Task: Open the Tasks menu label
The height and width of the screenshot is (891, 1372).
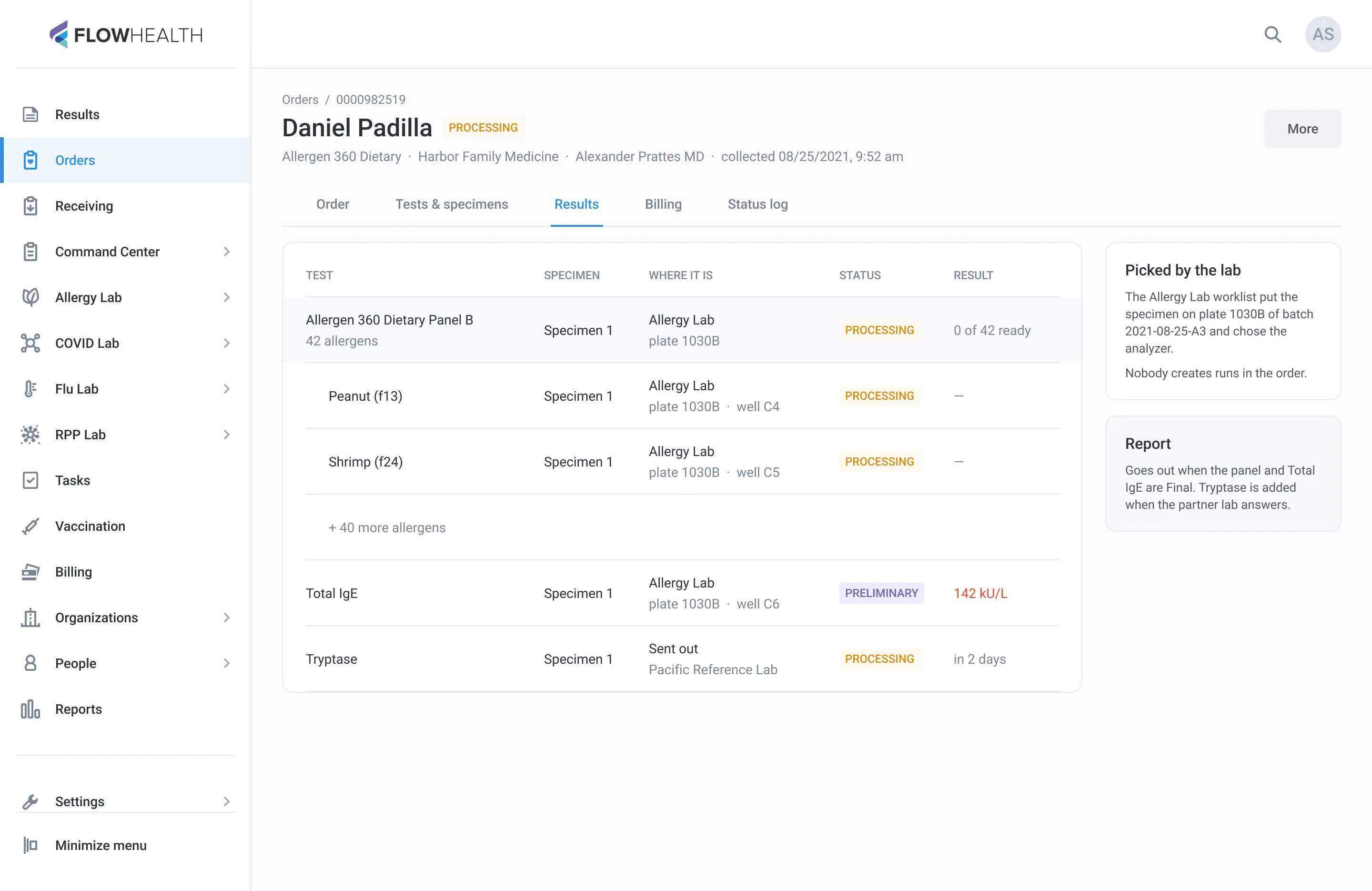Action: (72, 480)
